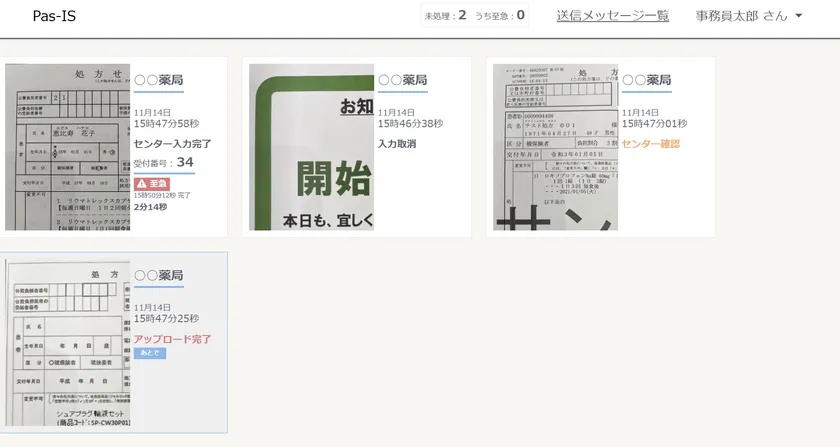Click the センター入力完了 status text
Viewport: 840px width, 447px height.
[x=172, y=144]
